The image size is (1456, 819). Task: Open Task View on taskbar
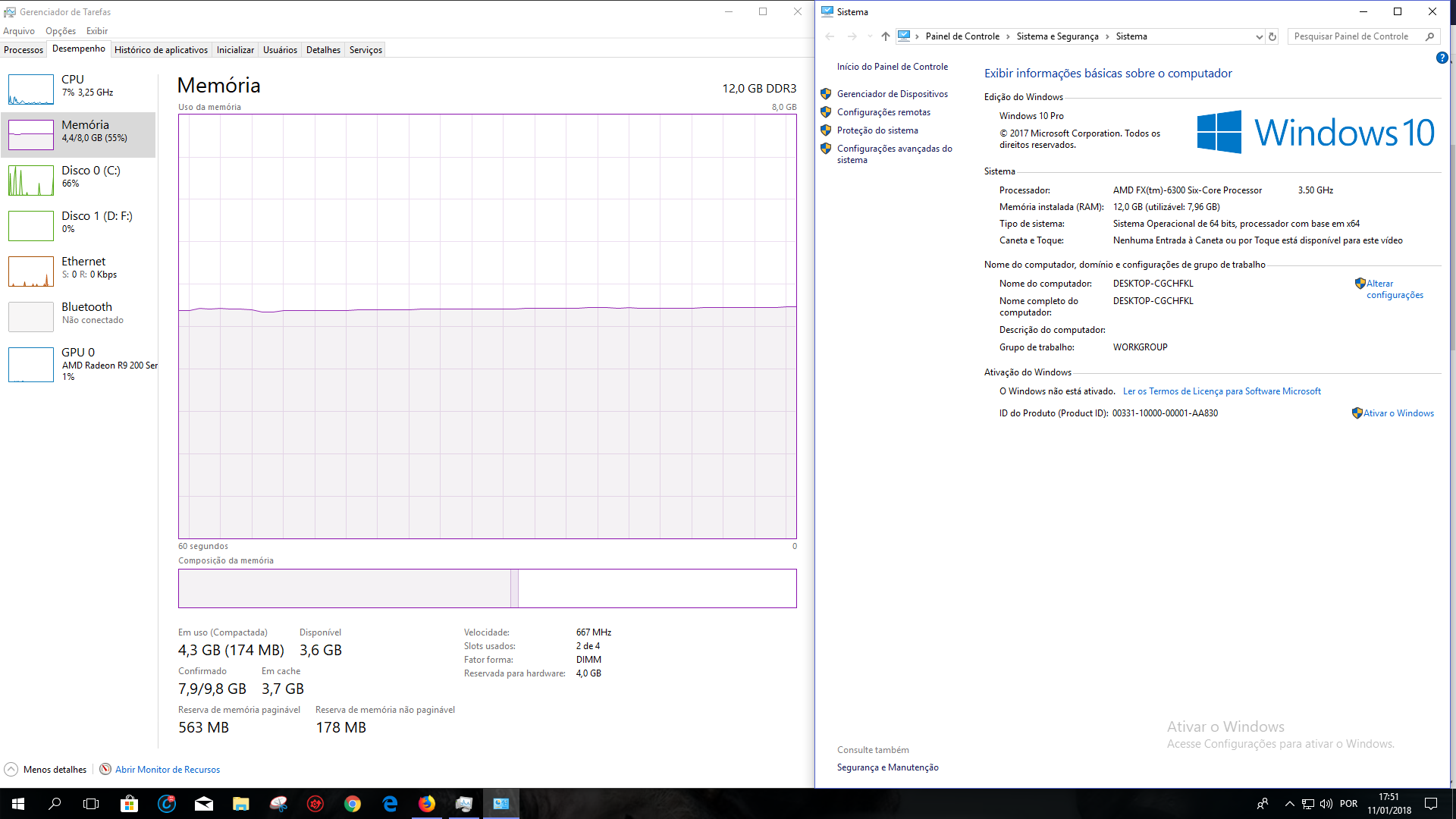[x=91, y=804]
